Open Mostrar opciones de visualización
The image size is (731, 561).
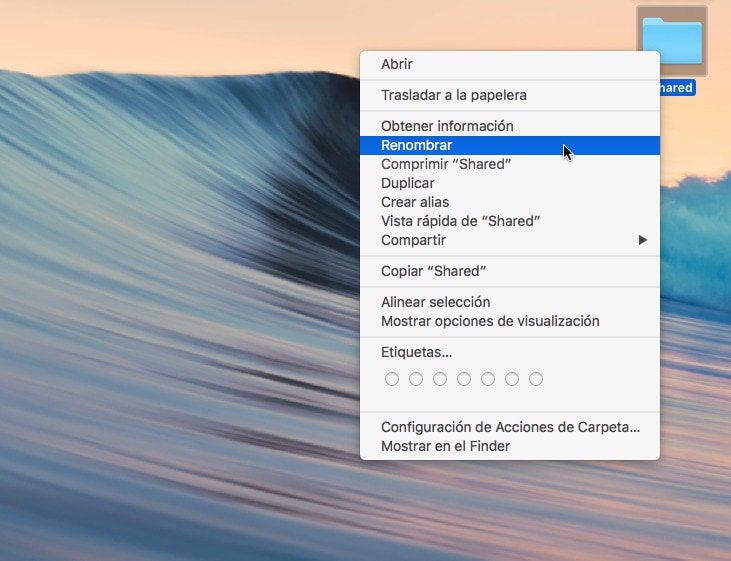[x=510, y=321]
